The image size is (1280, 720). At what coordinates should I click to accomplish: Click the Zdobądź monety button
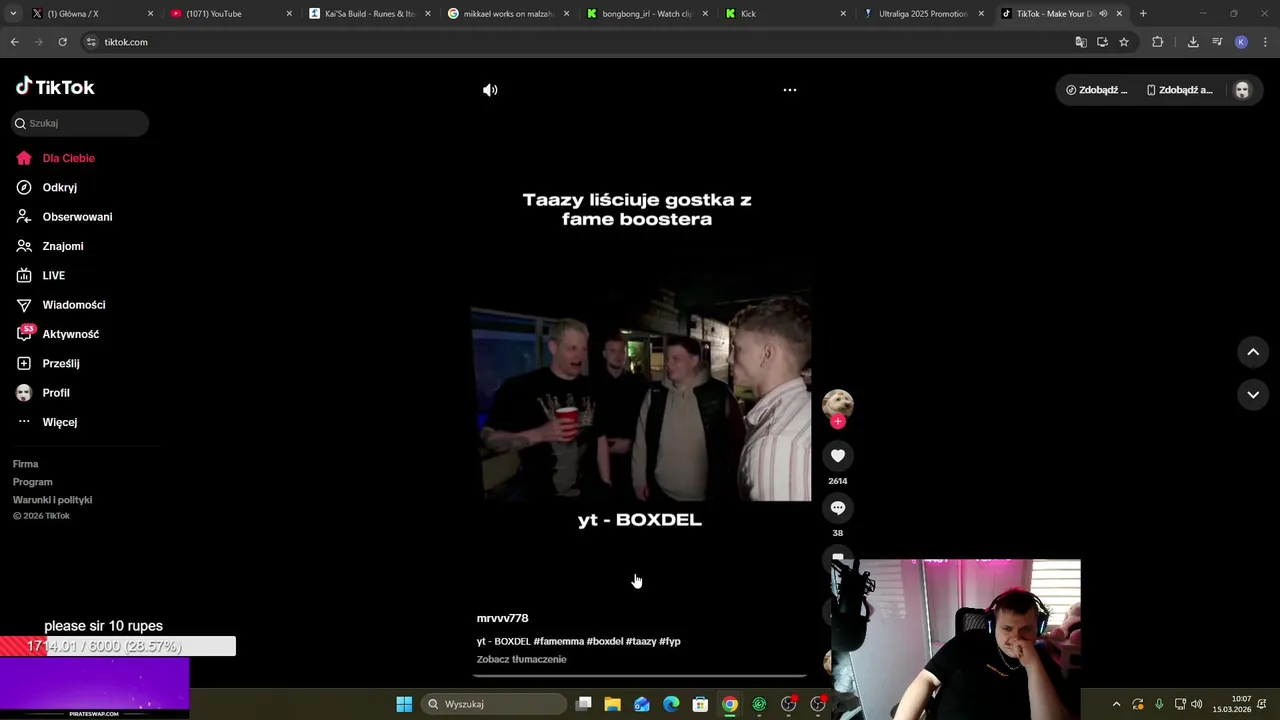[x=1097, y=90]
